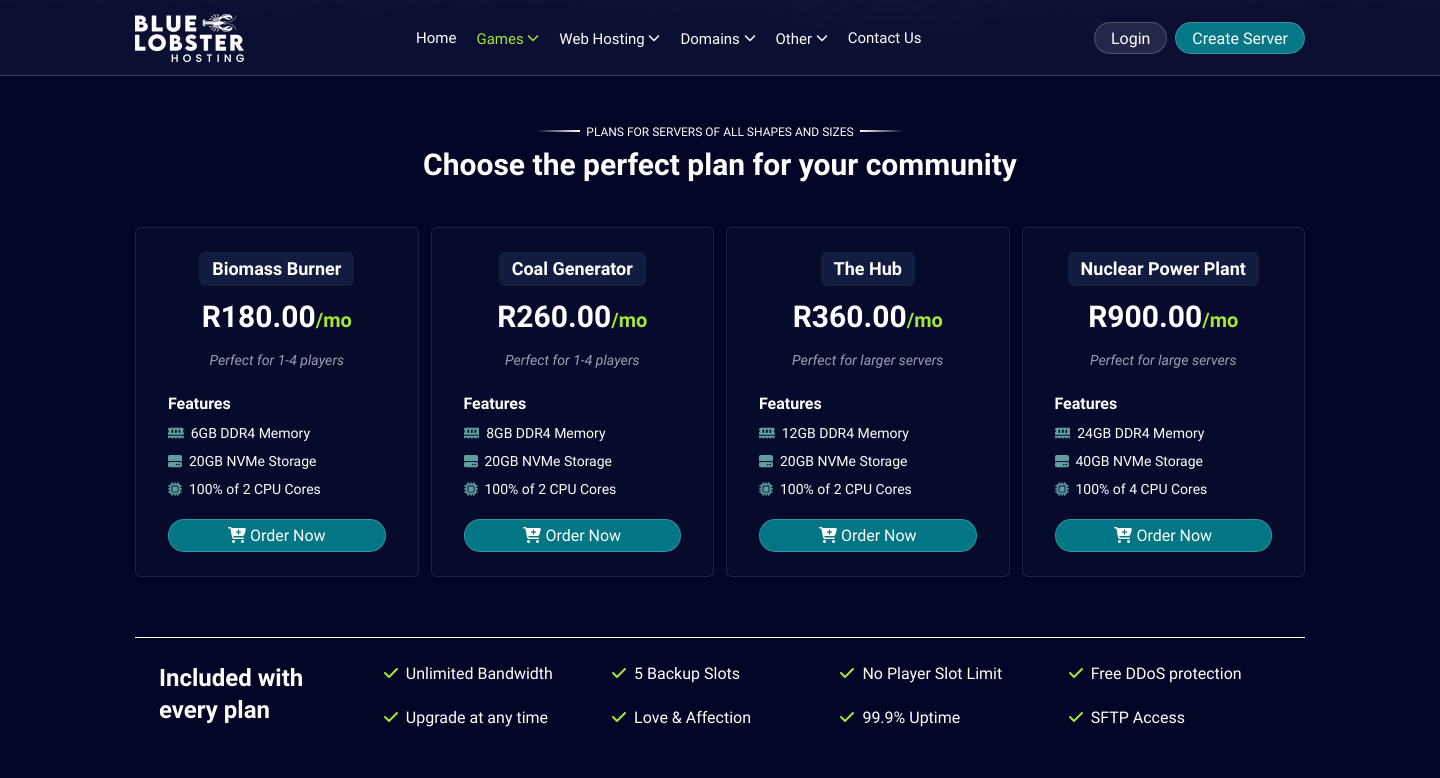Click the CPU icon in The Hub plan
The image size is (1440, 778).
click(767, 489)
